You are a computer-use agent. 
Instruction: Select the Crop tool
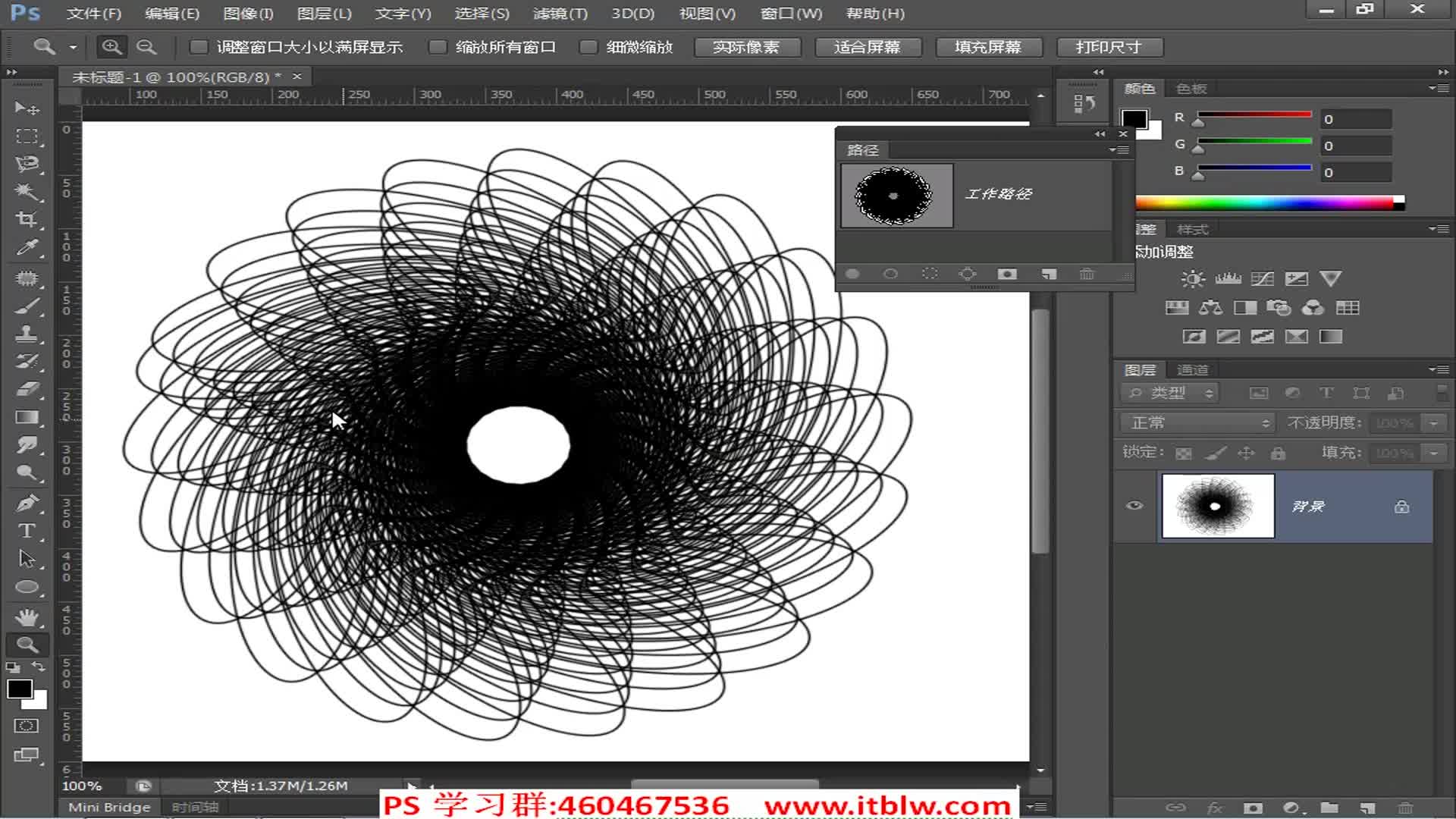[27, 220]
